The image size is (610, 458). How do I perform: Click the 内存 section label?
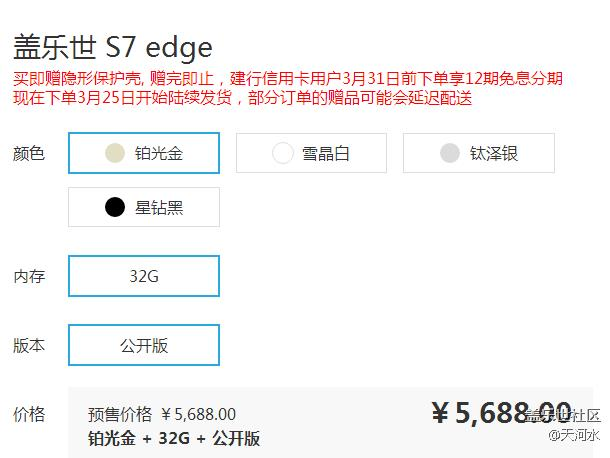click(29, 276)
